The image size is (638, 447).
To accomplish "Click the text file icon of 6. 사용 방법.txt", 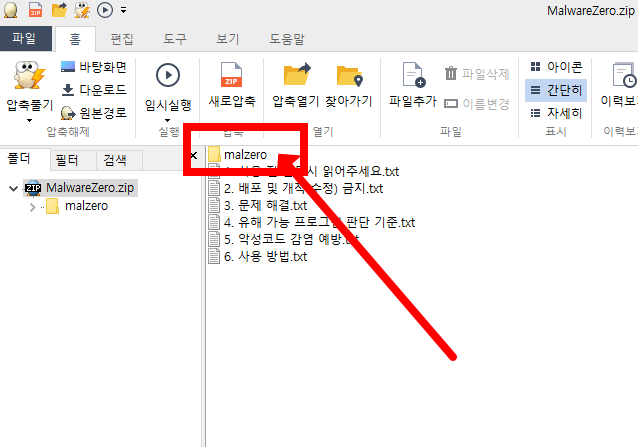I will [214, 257].
